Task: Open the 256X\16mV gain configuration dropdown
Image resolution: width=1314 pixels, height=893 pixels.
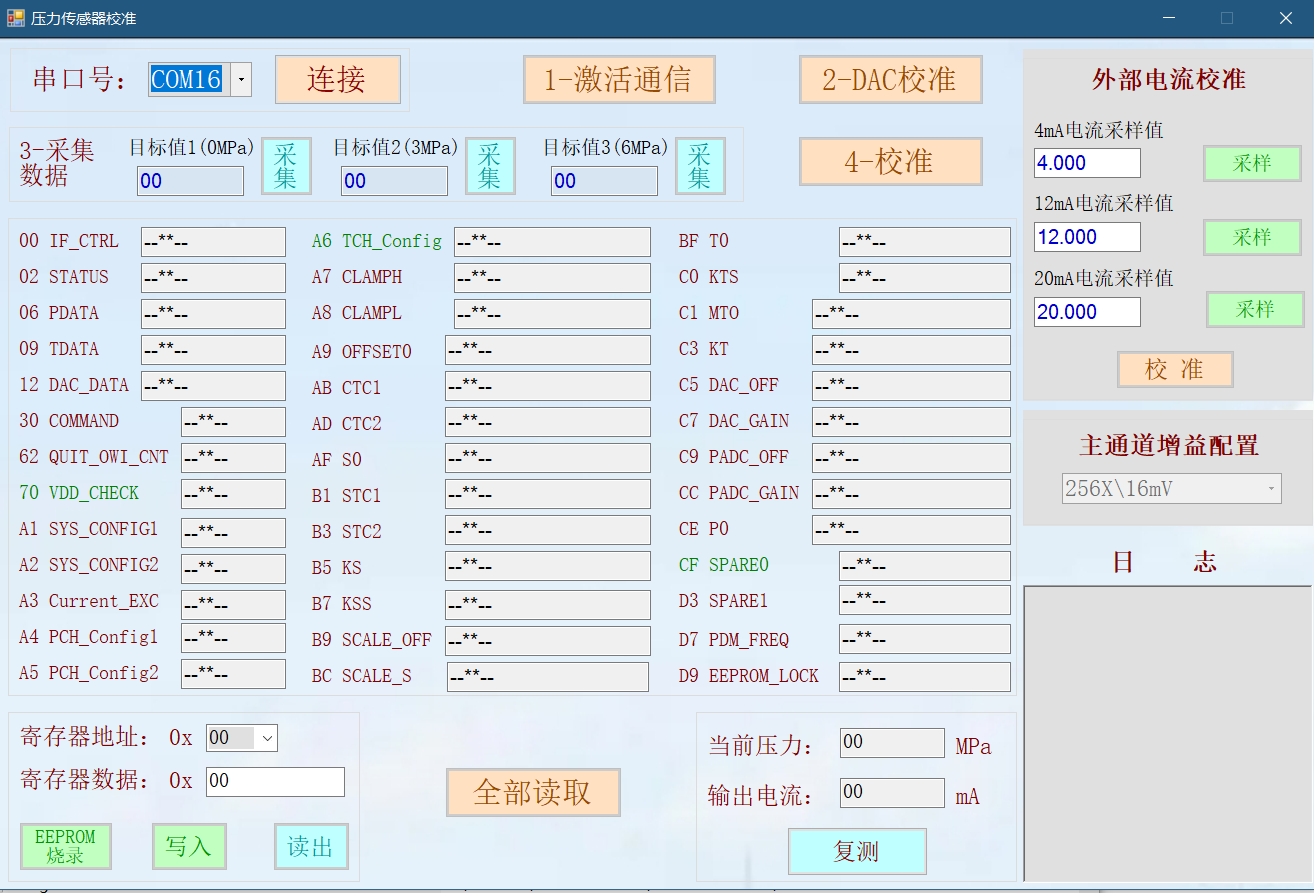Action: click(x=1273, y=488)
